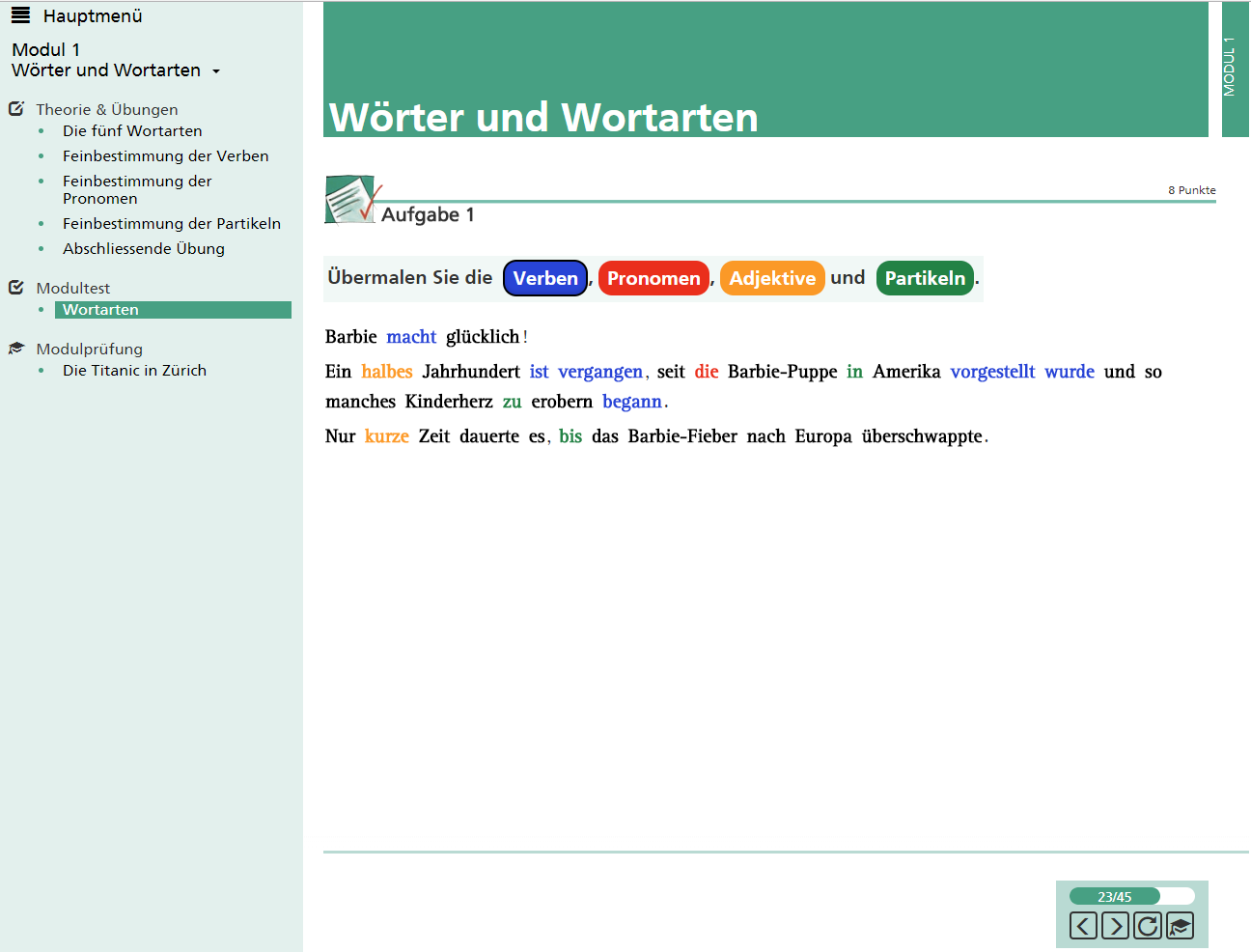The height and width of the screenshot is (952, 1251).
Task: Open the Hauptmenü hamburger icon
Action: pos(20,15)
